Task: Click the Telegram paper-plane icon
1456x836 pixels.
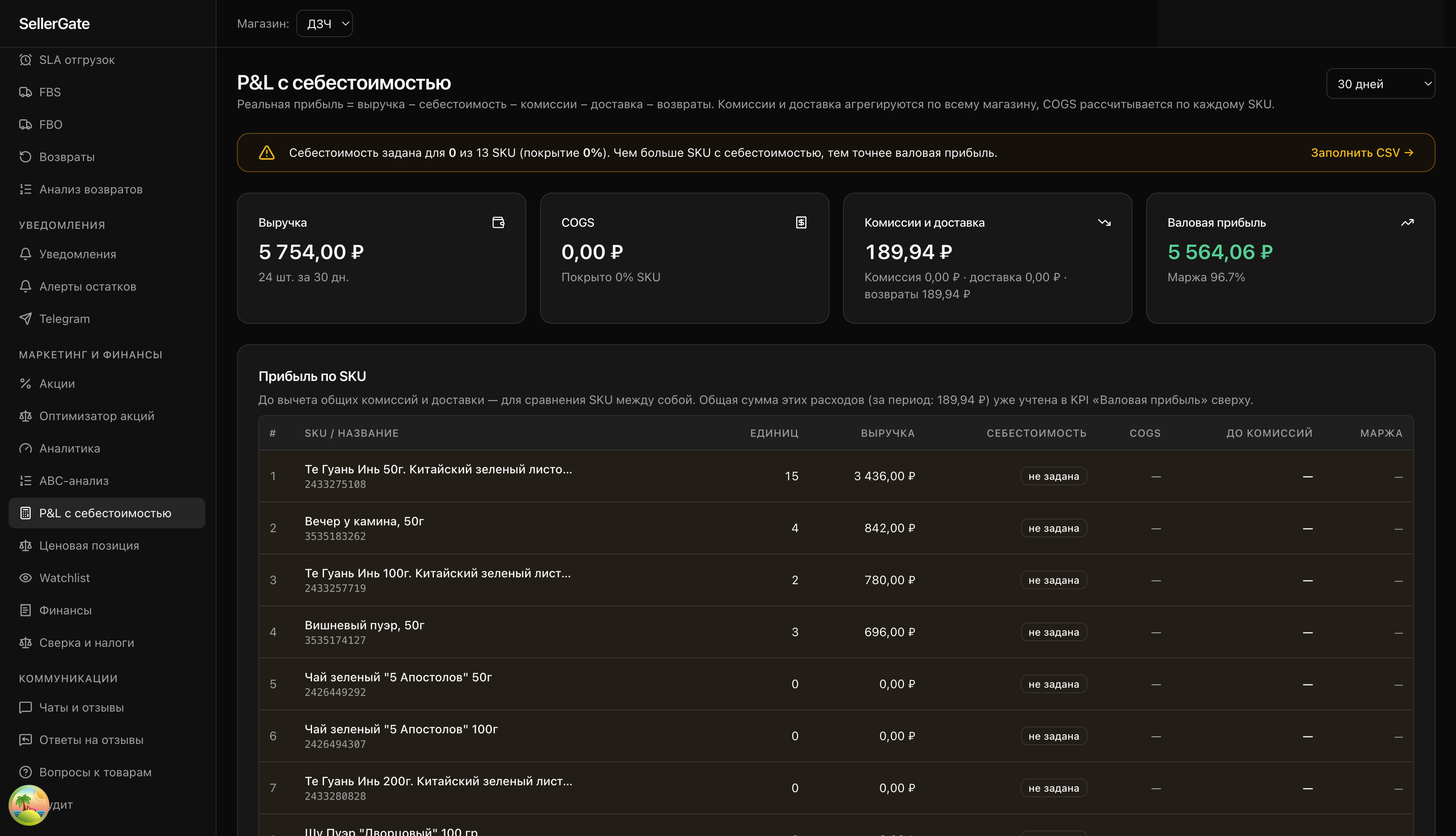Action: pyautogui.click(x=25, y=319)
